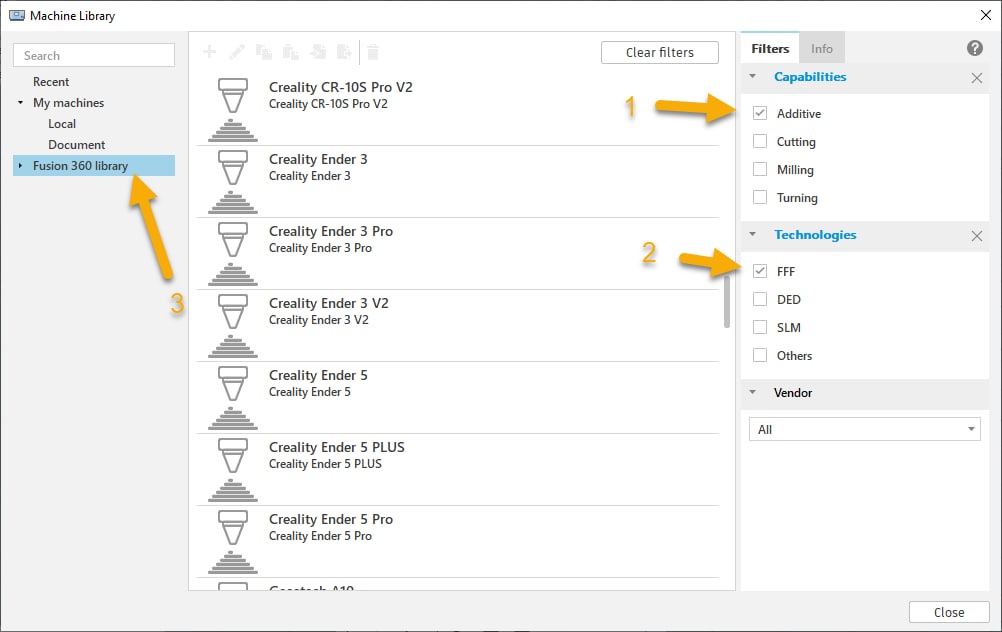Click the trash delete machine icon

(x=373, y=52)
